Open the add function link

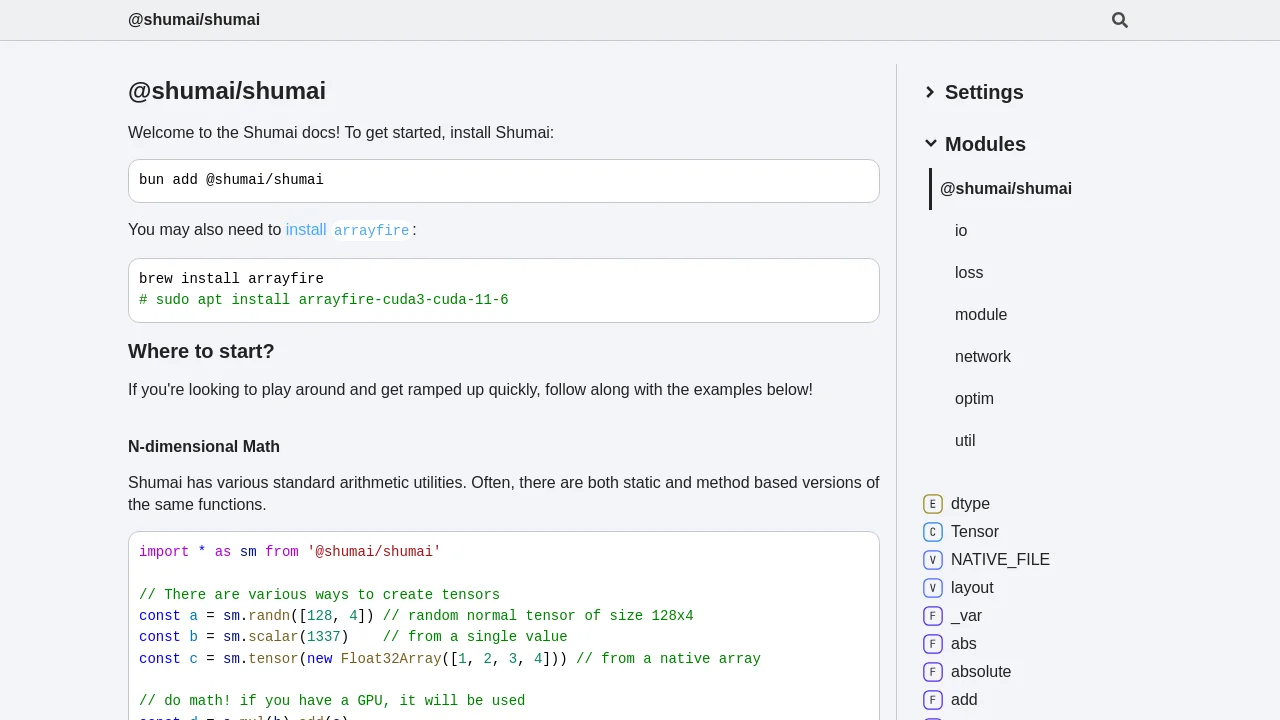[964, 700]
